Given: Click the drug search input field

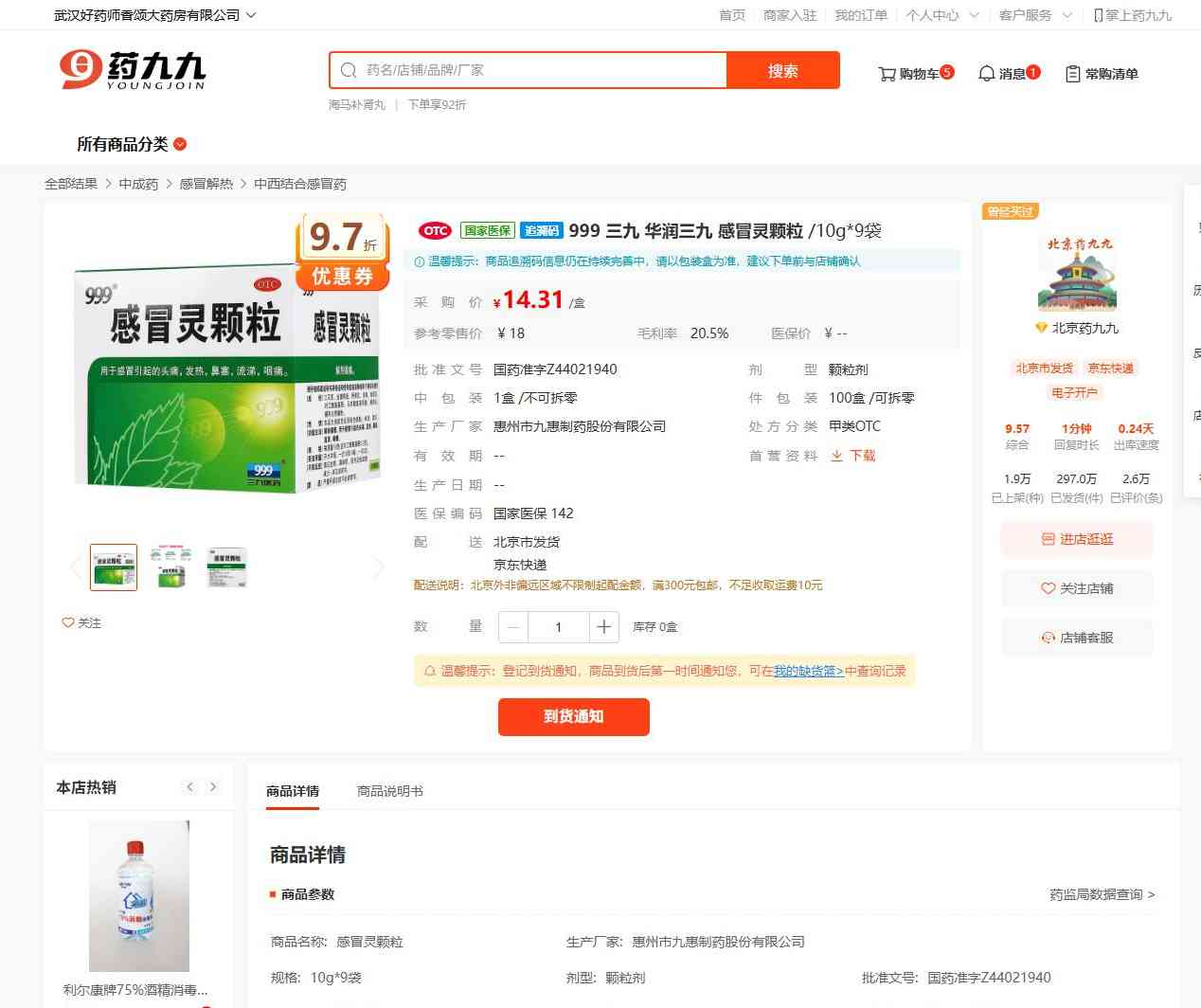Looking at the screenshot, I should click(x=540, y=70).
